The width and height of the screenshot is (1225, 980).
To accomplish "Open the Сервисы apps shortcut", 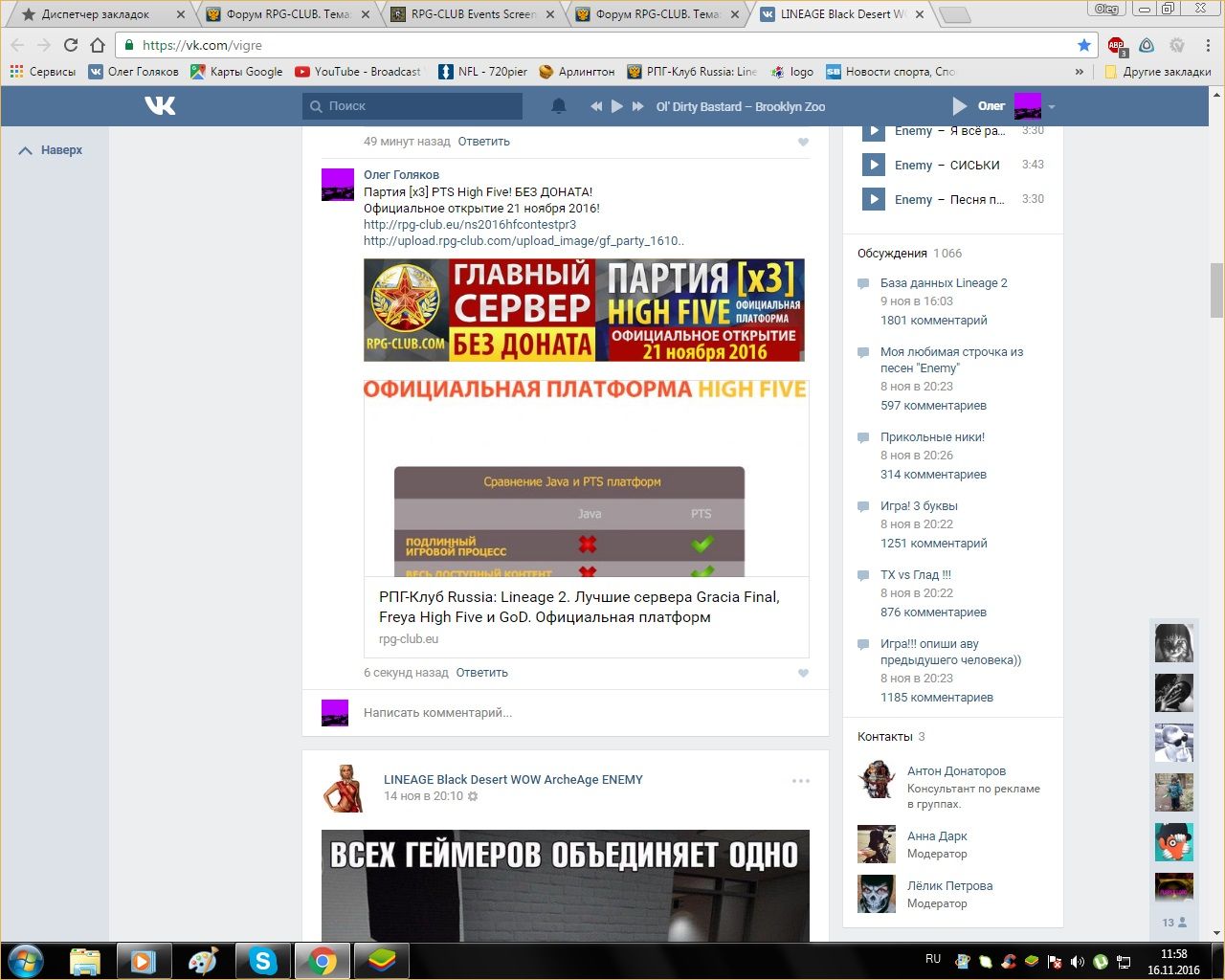I will point(43,72).
